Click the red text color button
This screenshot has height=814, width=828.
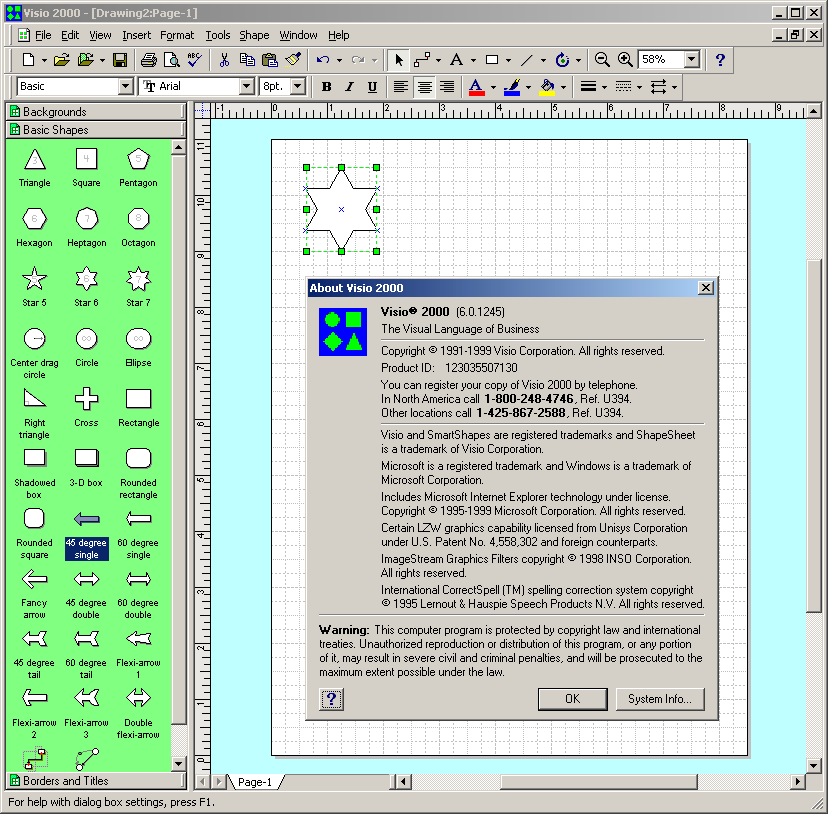[476, 87]
